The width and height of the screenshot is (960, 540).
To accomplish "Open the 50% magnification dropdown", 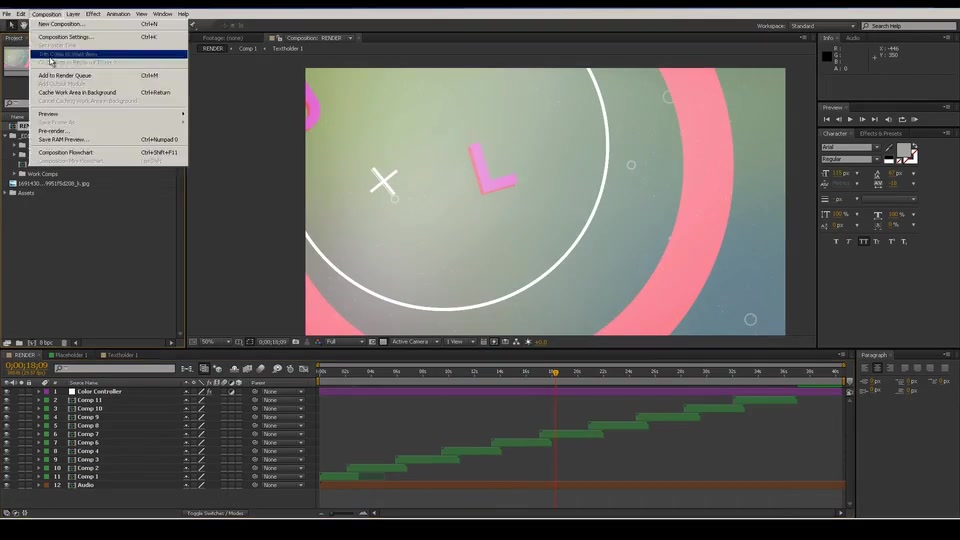I will (x=216, y=342).
